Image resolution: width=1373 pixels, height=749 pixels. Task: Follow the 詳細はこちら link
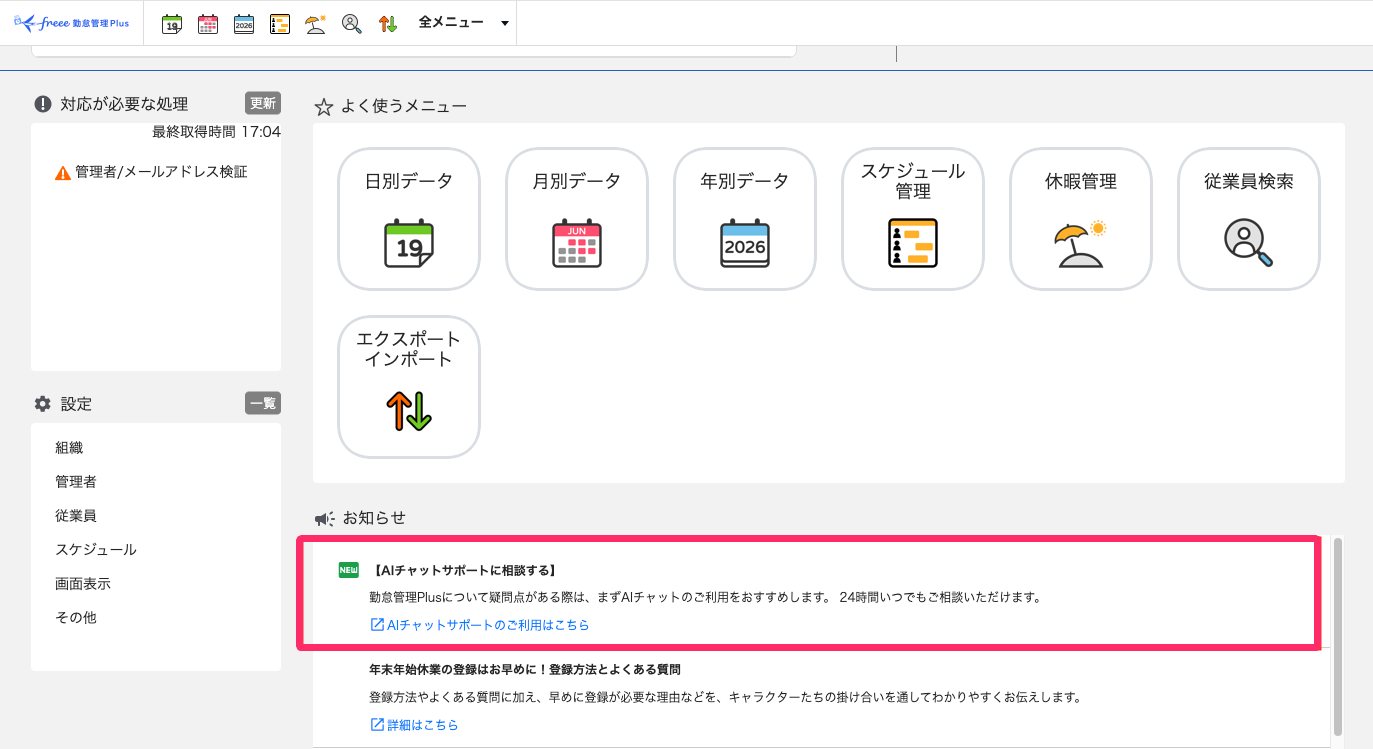[414, 725]
